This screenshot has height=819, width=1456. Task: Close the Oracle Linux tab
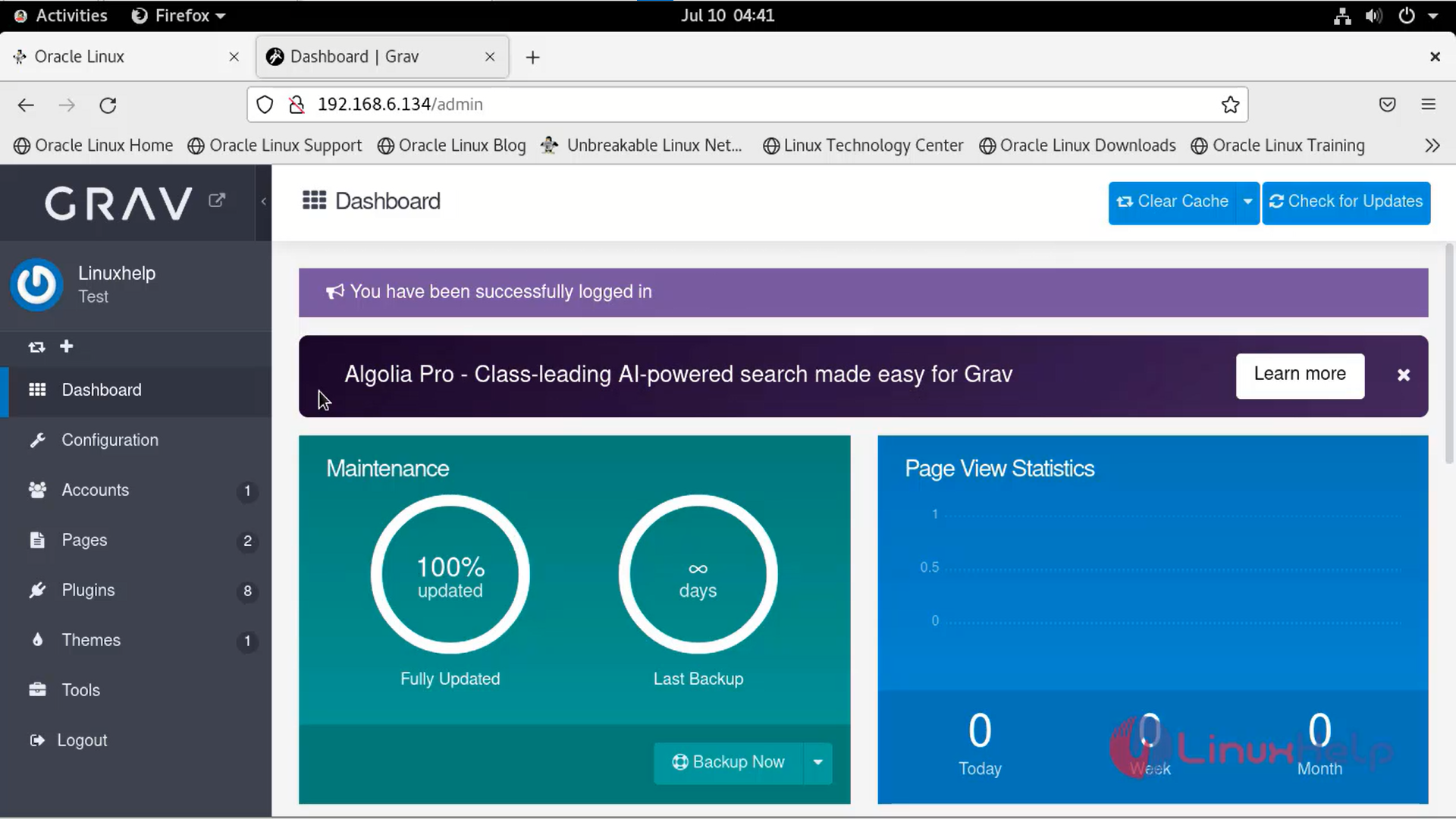[234, 57]
